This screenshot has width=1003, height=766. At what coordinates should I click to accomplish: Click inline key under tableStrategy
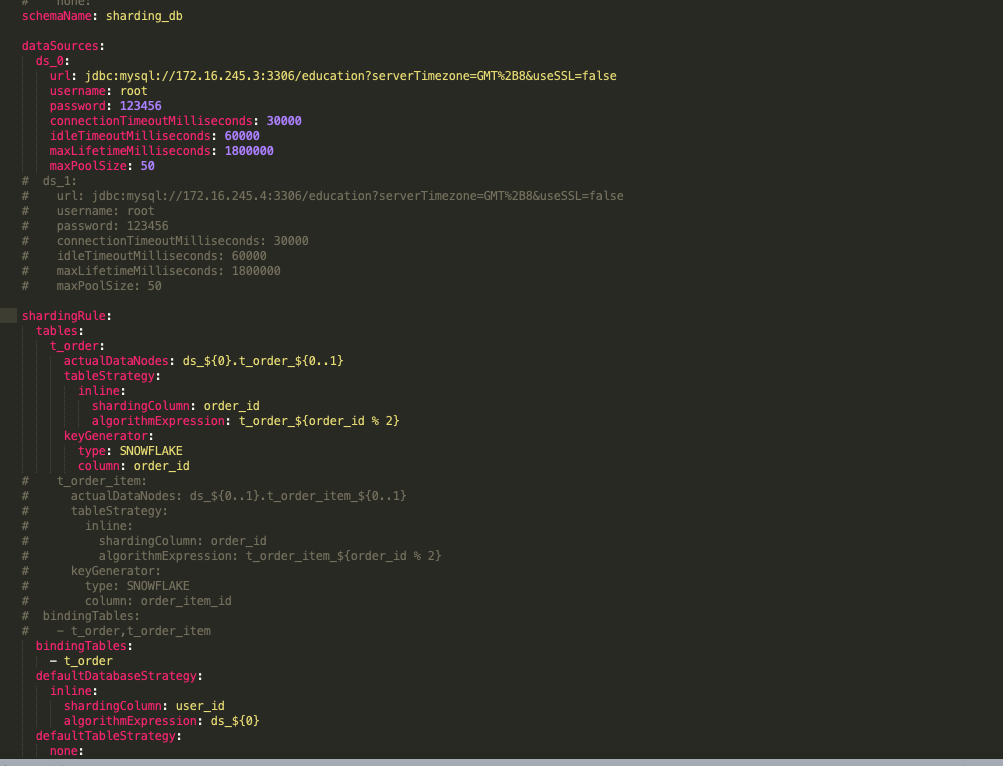click(x=99, y=391)
